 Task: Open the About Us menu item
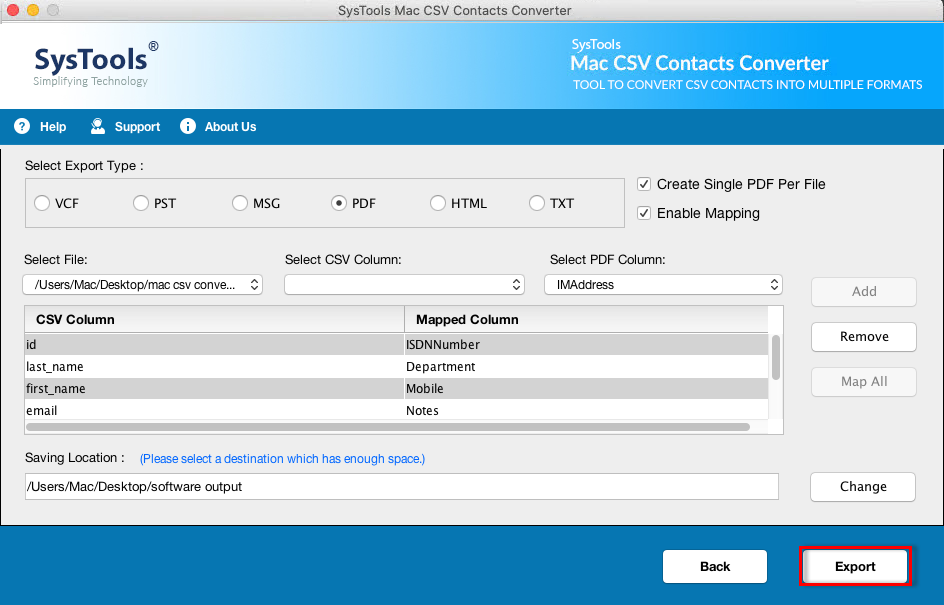(230, 127)
